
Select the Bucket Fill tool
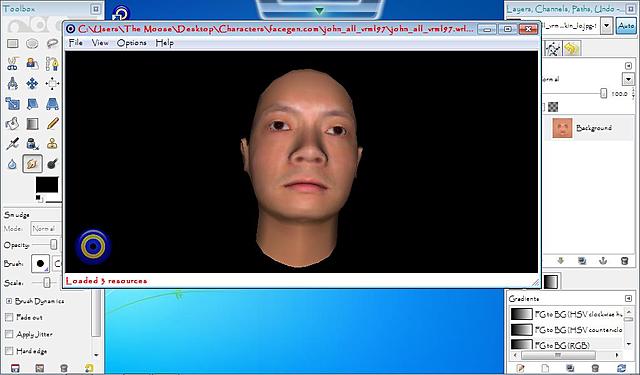pyautogui.click(x=13, y=123)
